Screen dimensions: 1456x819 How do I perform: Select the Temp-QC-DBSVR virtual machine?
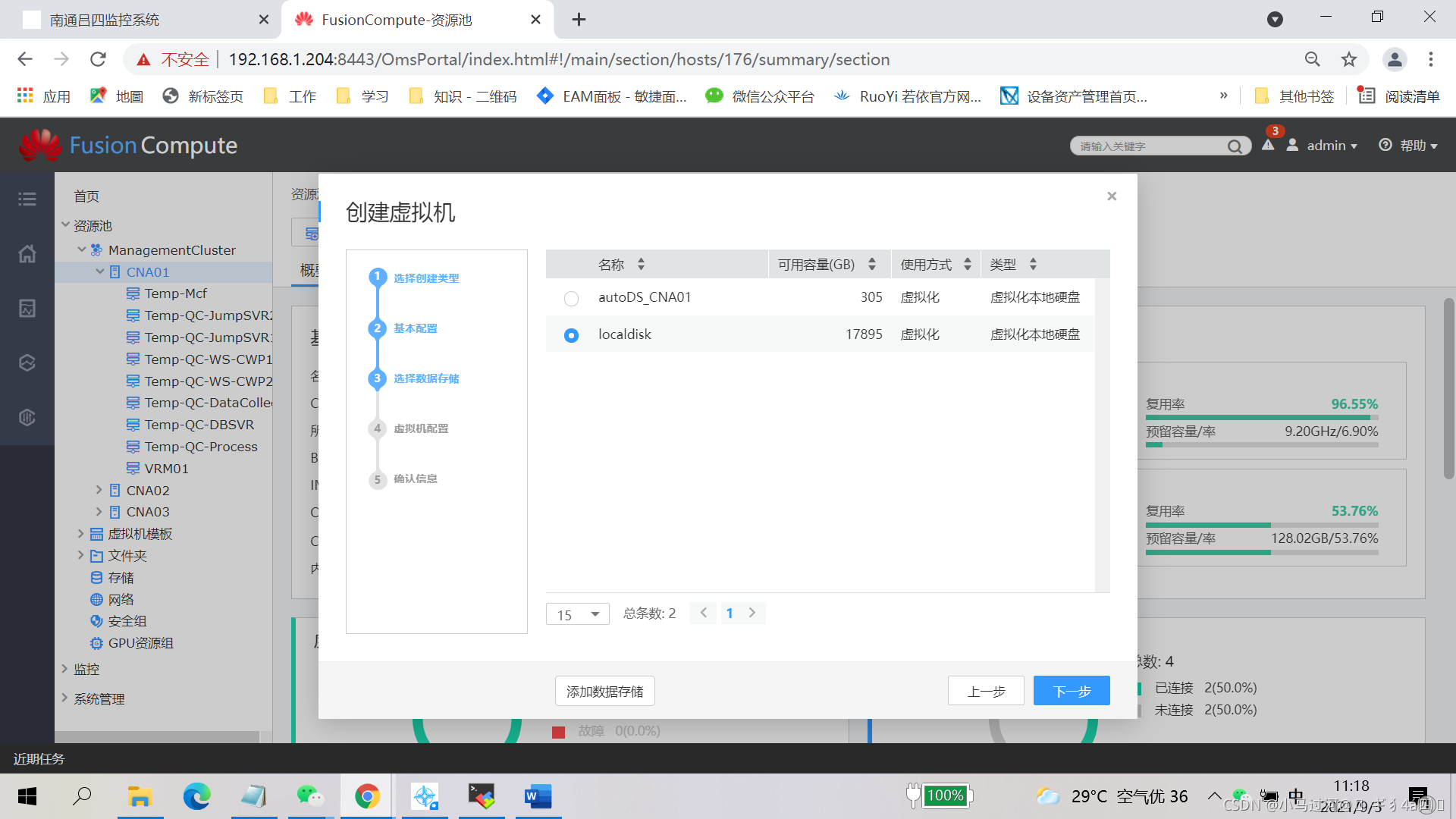click(x=200, y=425)
